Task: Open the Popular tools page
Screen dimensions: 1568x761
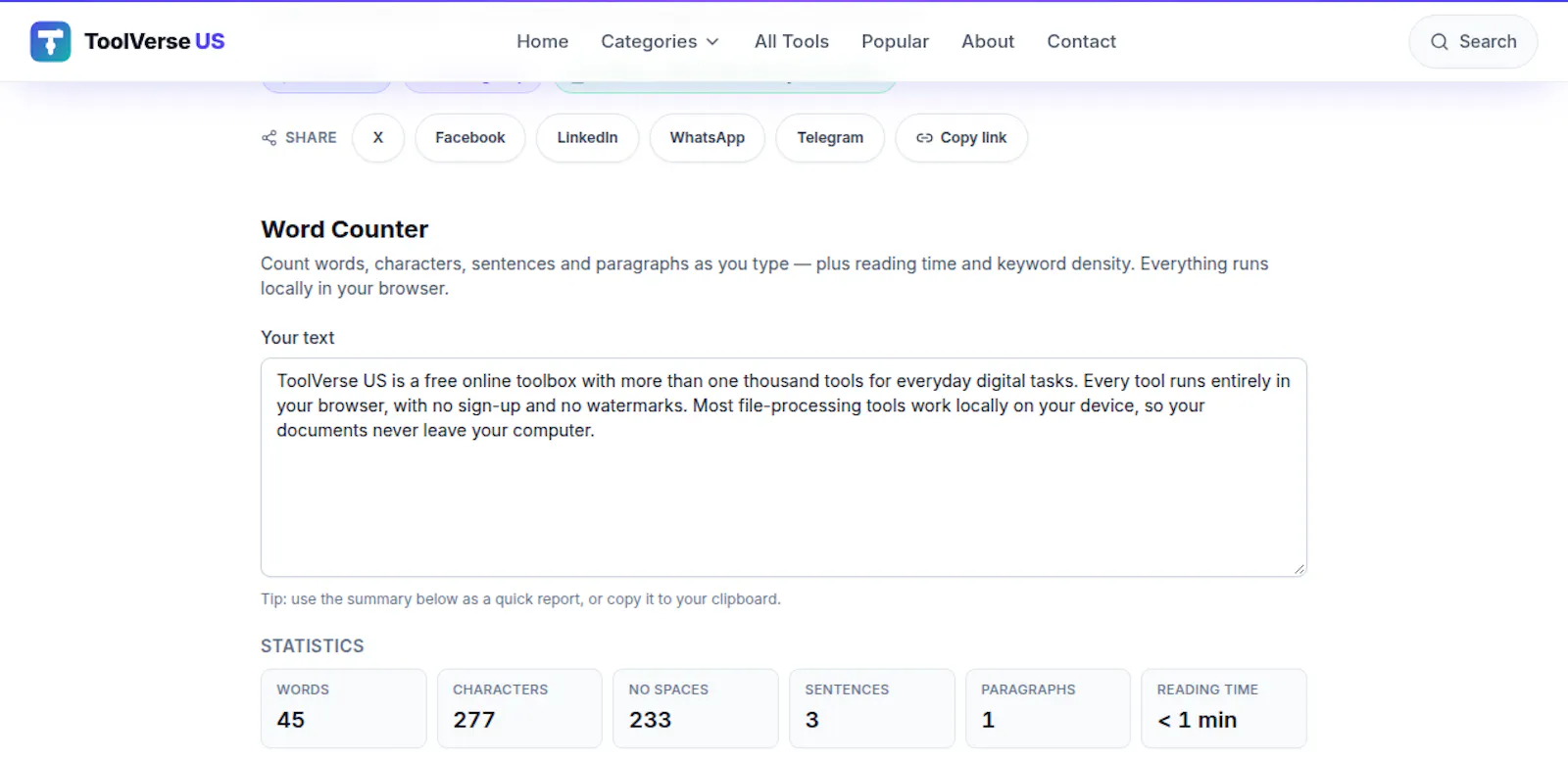Action: (895, 41)
